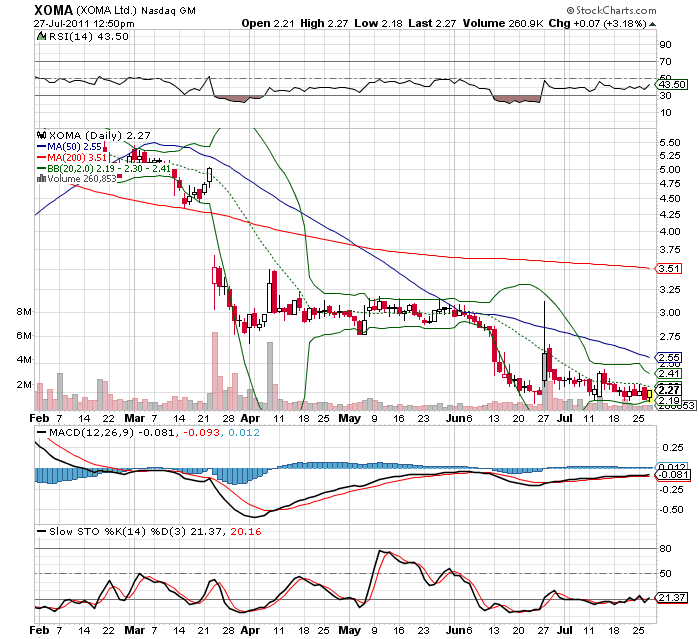Click the Chg +0.07 (+3.18%) value
The width and height of the screenshot is (700, 639).
(597, 23)
